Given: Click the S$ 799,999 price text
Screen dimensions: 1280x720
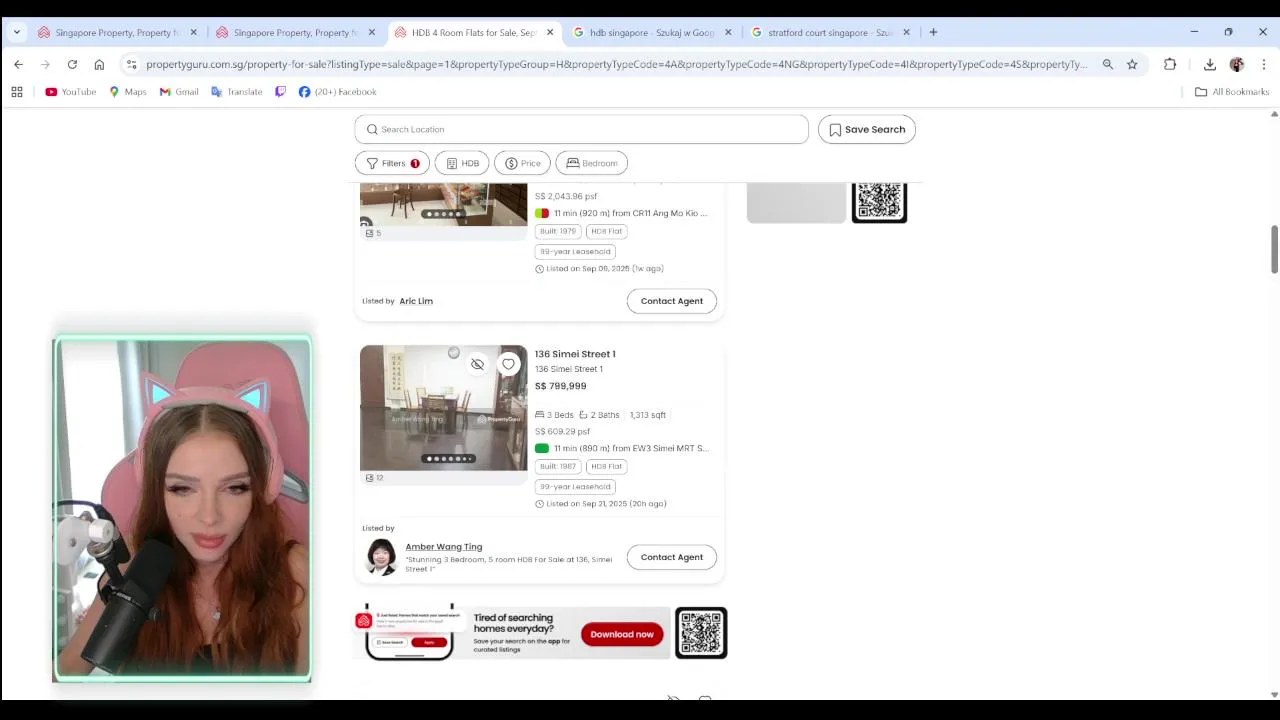Looking at the screenshot, I should point(561,386).
